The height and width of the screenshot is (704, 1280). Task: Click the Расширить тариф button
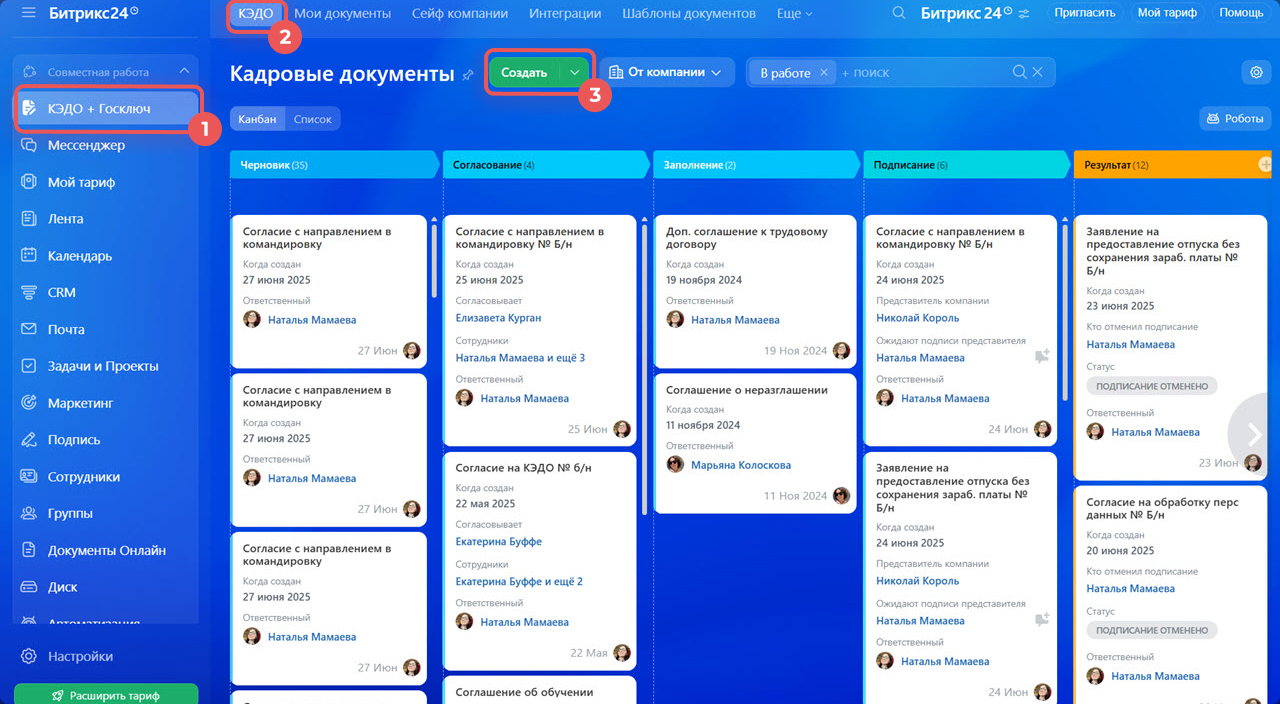(106, 695)
